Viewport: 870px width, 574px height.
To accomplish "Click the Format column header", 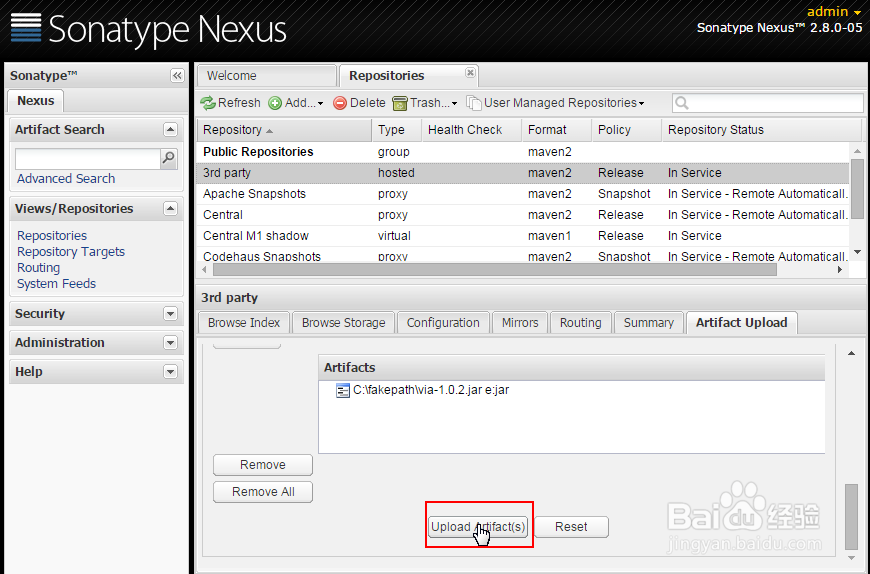I will [557, 130].
